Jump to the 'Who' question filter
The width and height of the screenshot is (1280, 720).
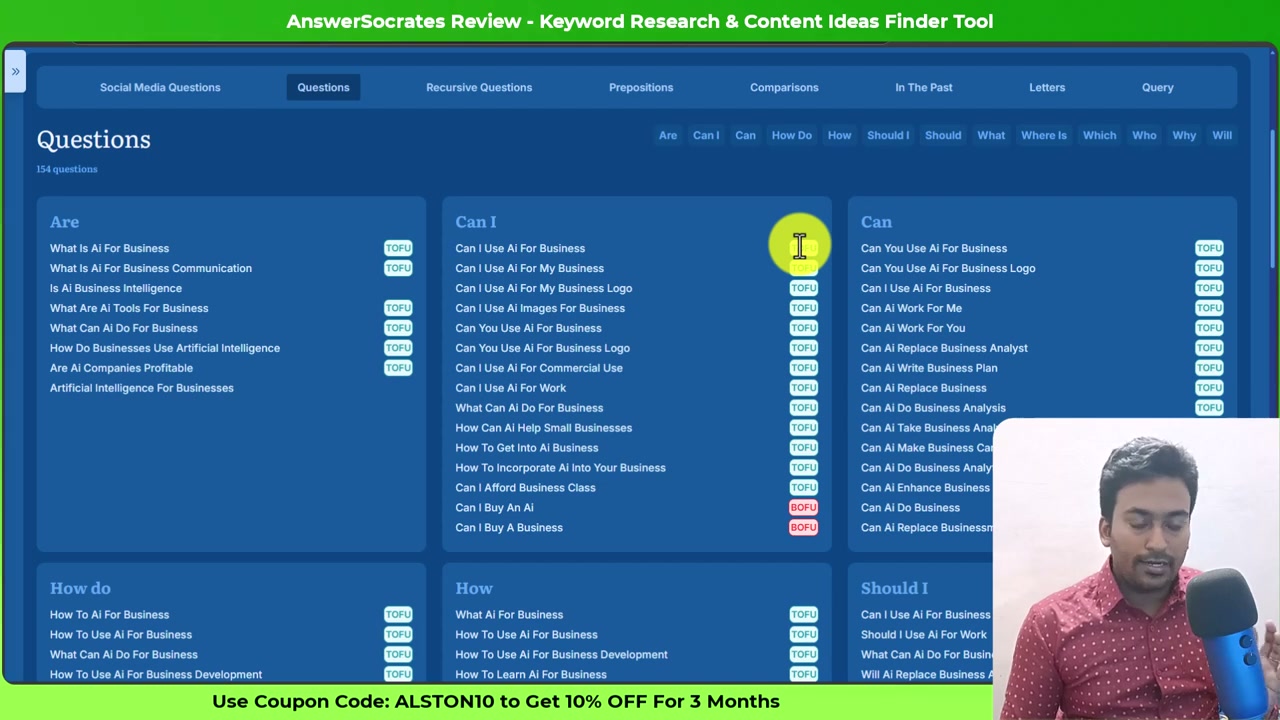1144,135
